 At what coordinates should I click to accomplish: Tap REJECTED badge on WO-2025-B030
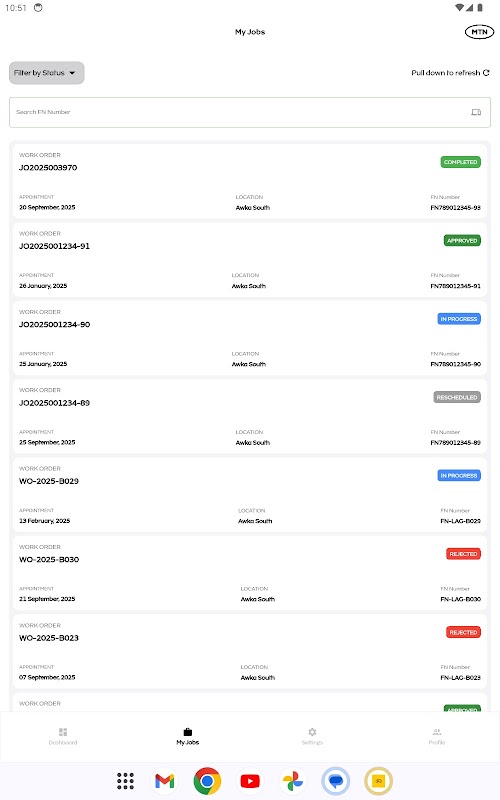(x=463, y=554)
